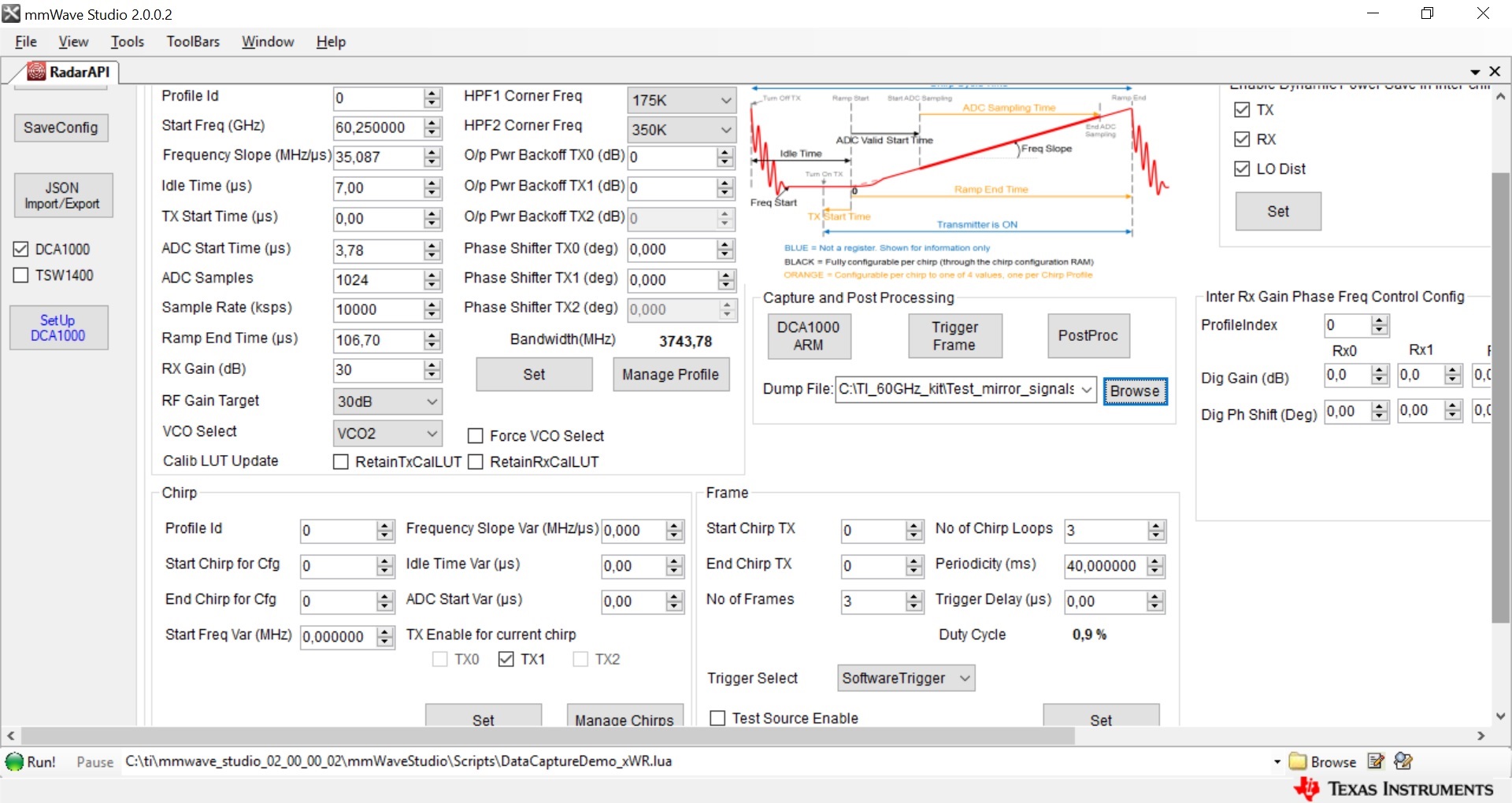Open the Dump File path dropdown
Viewport: 1512px width, 803px height.
click(x=1087, y=389)
